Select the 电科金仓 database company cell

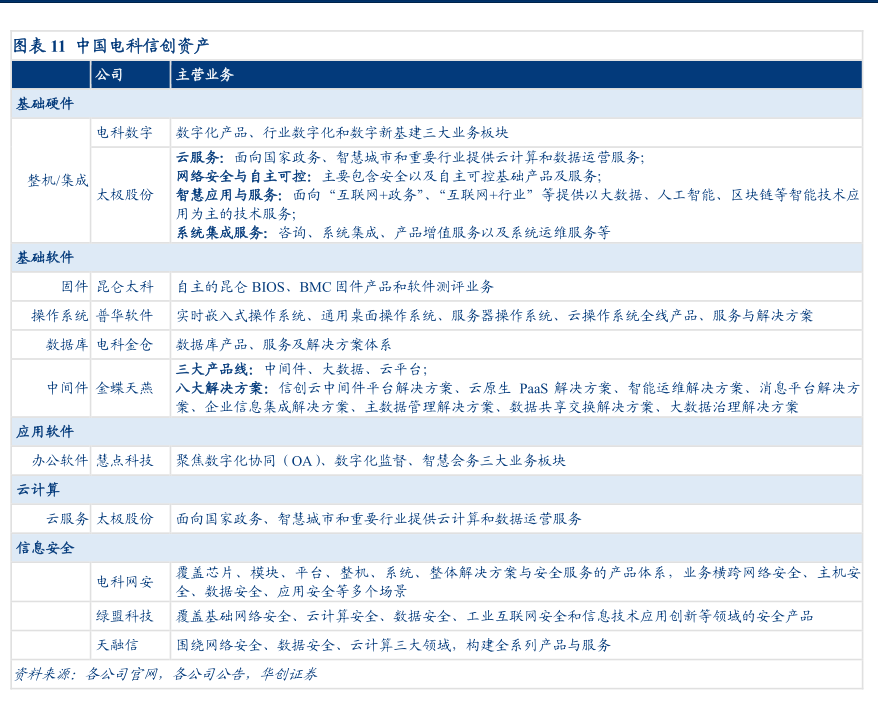coord(125,345)
